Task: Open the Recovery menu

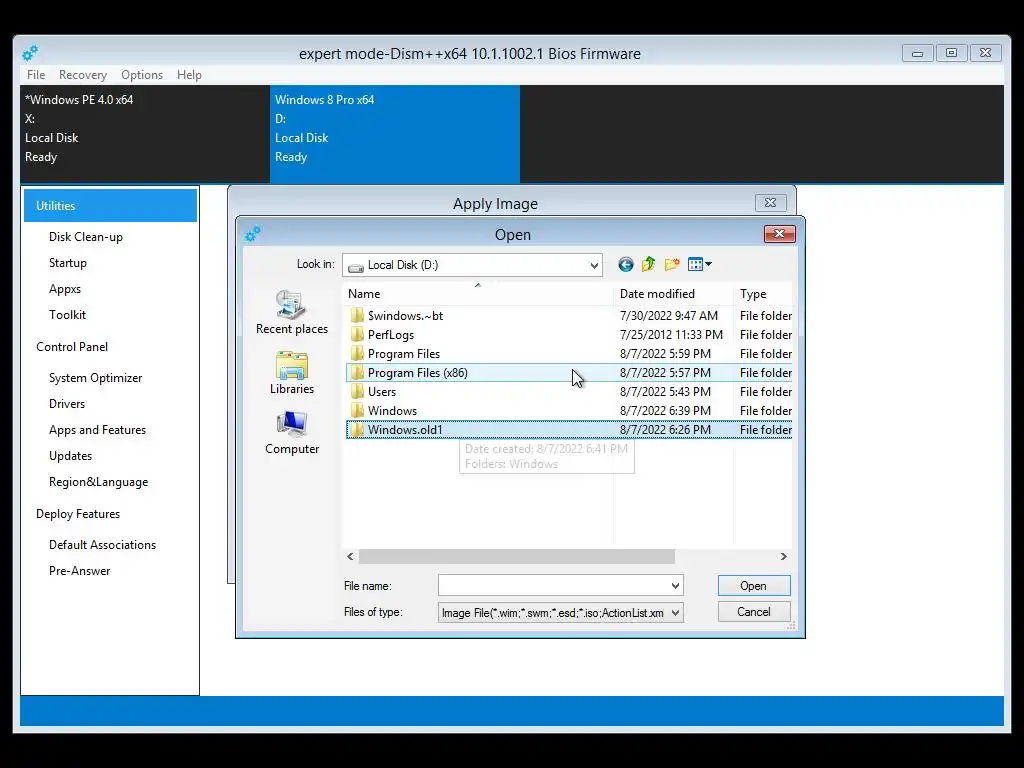Action: (83, 75)
